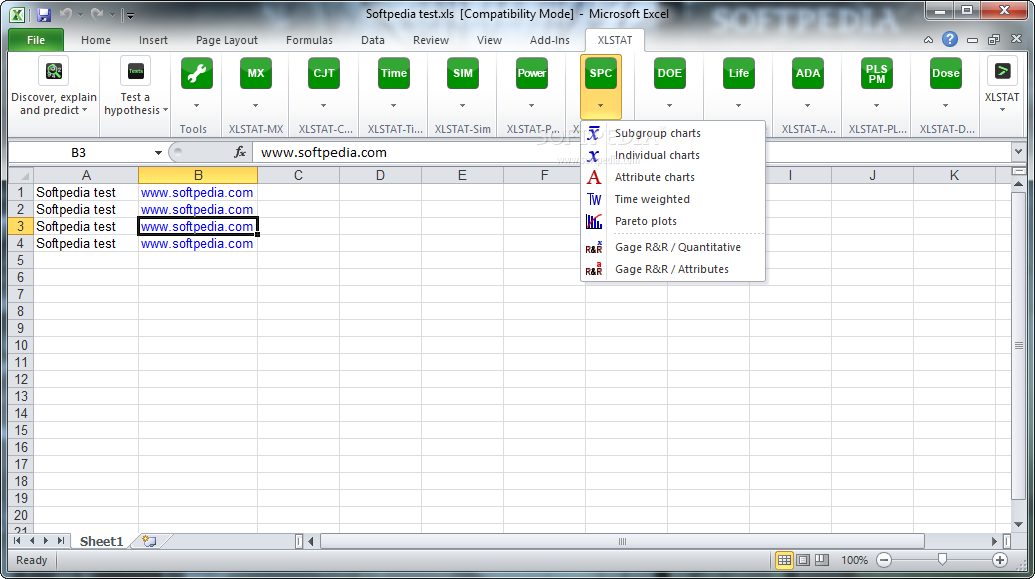Open the Discover, explain and predict icon
The width and height of the screenshot is (1035, 579).
pos(54,71)
